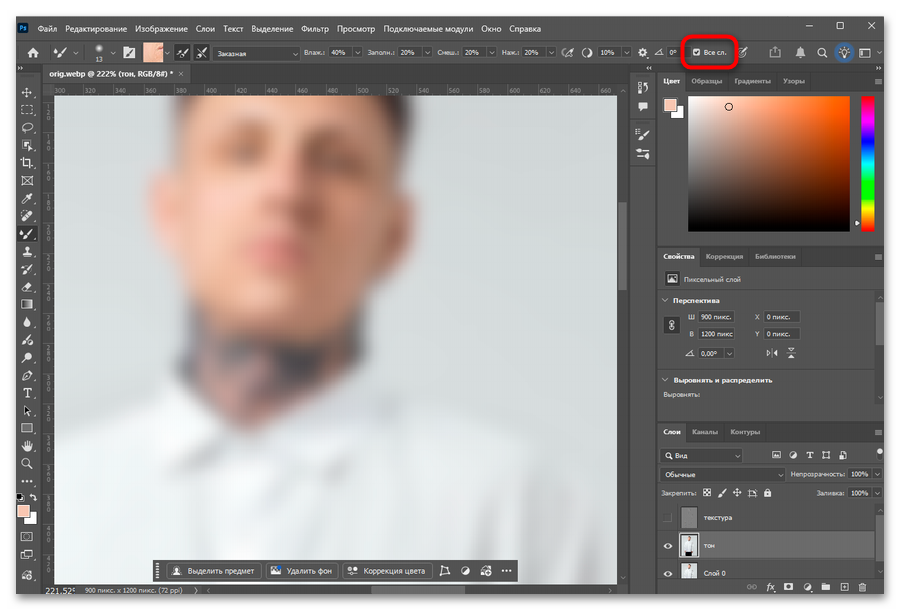Screen dimensions: 900x610
Task: Toggle lock all padlock icon
Action: click(767, 493)
